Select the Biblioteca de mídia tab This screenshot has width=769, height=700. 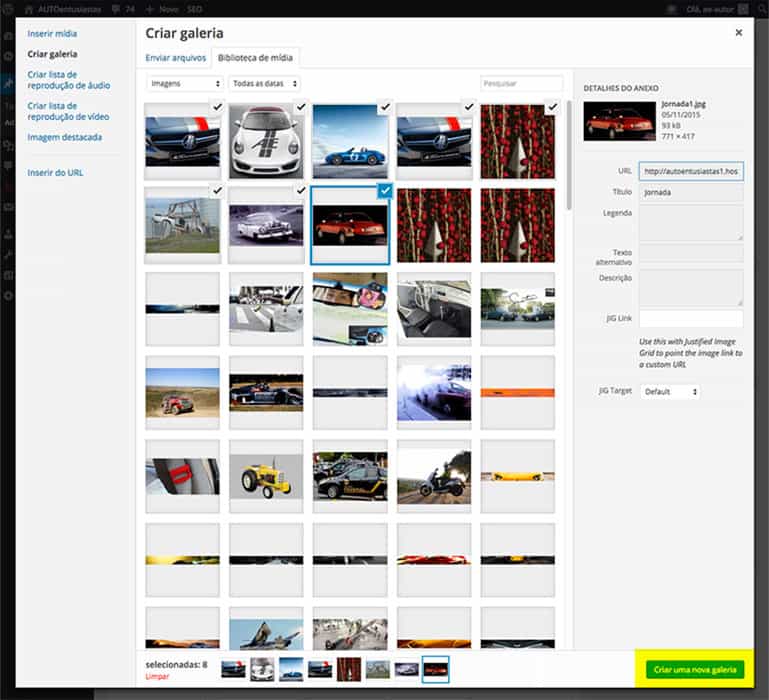click(256, 57)
